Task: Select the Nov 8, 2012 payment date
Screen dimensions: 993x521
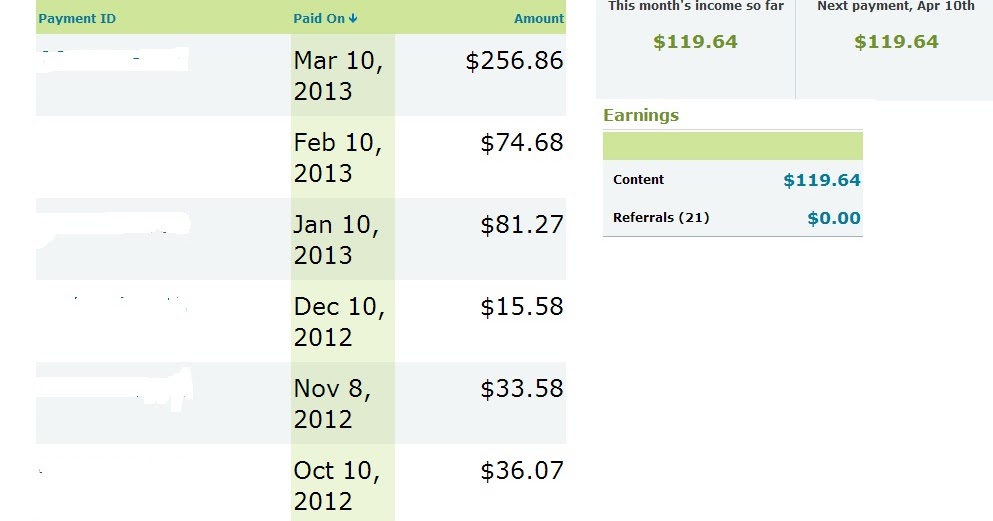Action: click(x=332, y=403)
